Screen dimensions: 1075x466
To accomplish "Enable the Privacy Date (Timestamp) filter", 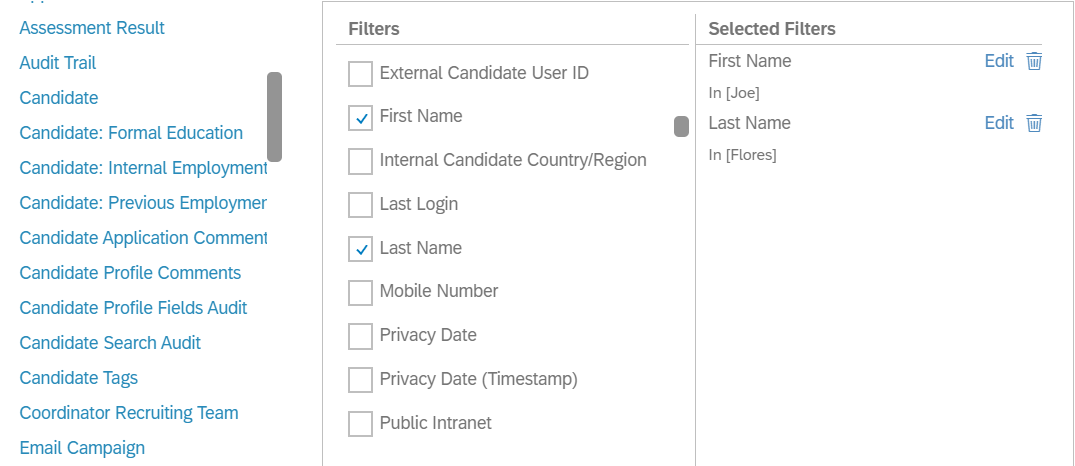I will click(x=361, y=380).
